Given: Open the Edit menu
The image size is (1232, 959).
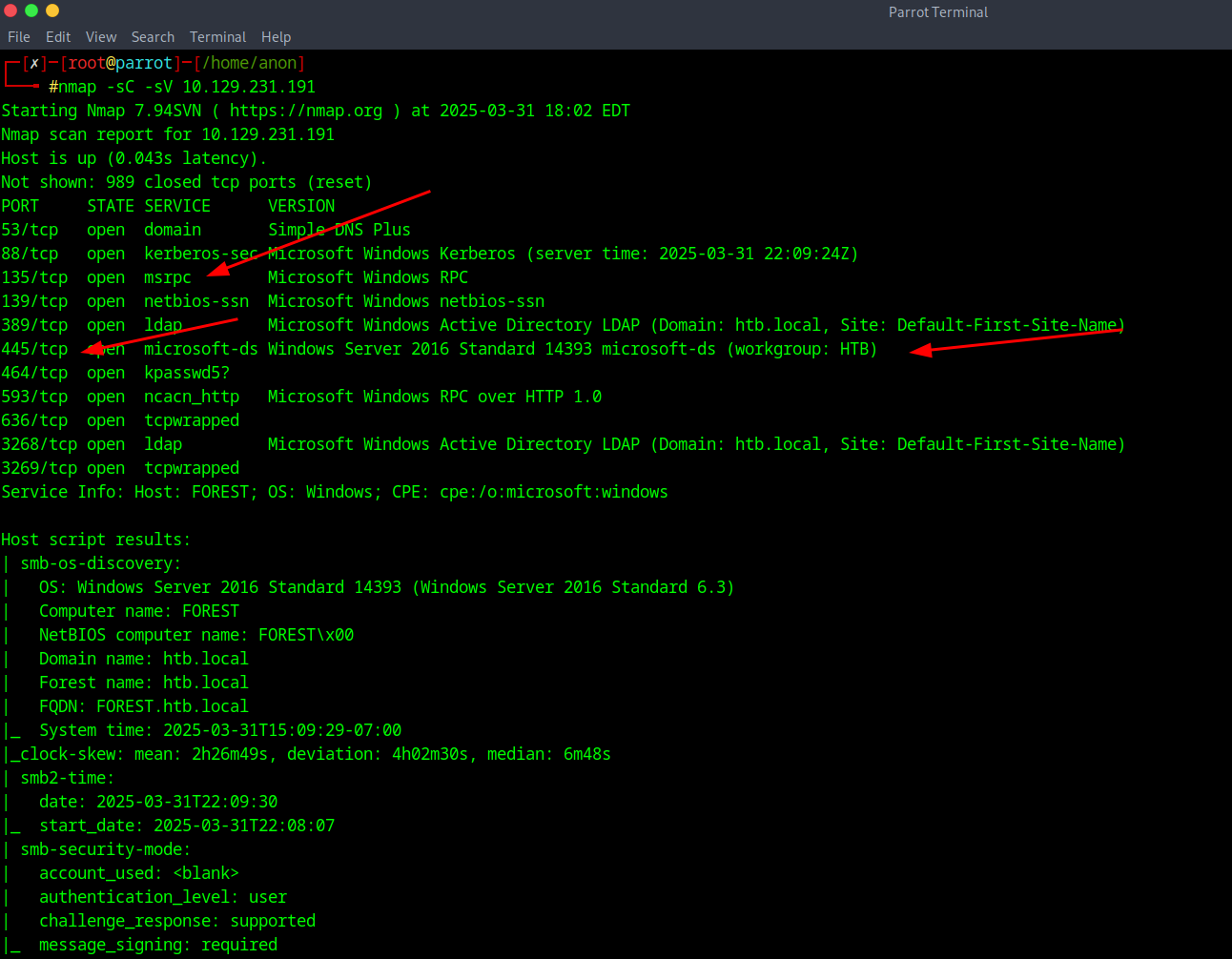Looking at the screenshot, I should 58,37.
